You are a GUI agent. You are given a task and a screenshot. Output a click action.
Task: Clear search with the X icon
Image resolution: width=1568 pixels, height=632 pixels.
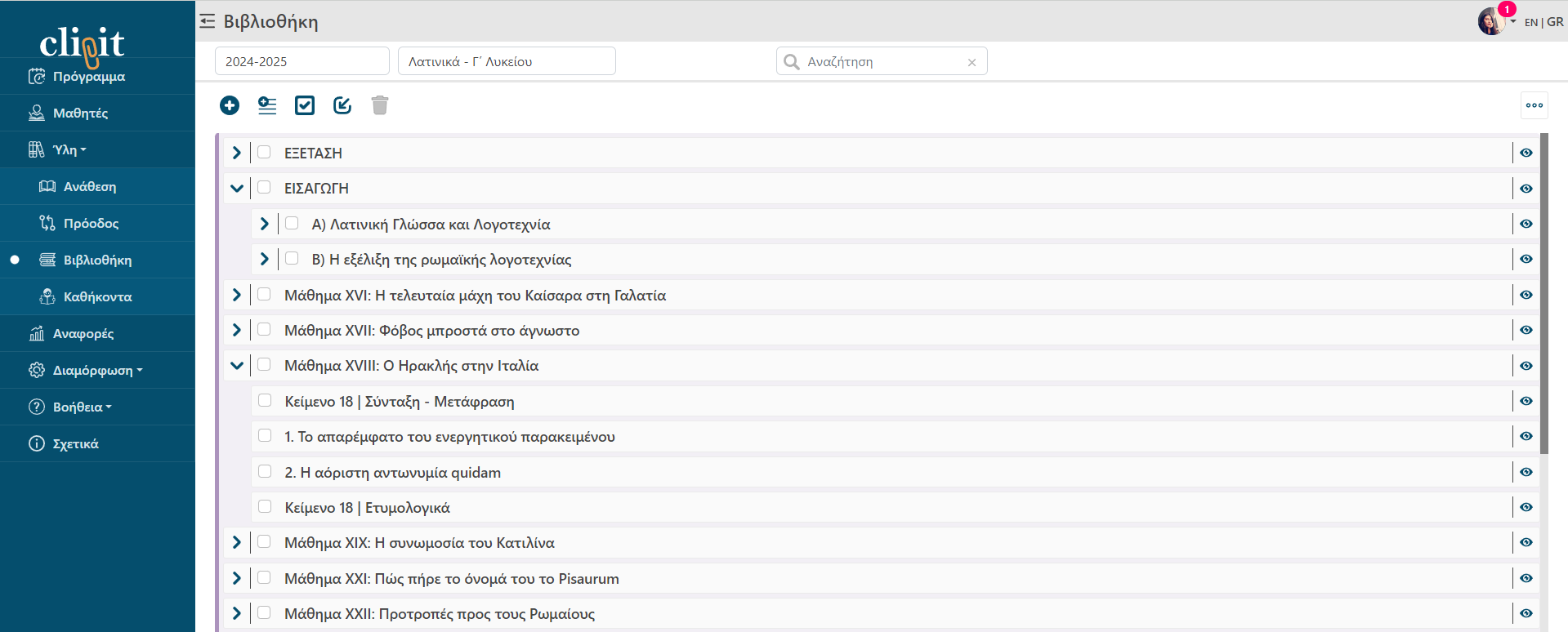pos(972,62)
